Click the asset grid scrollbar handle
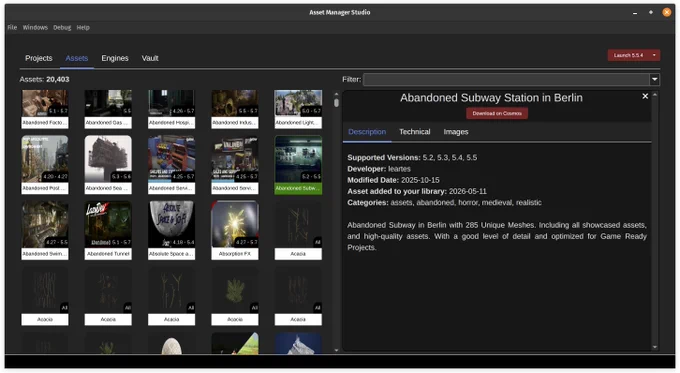Screen dimensions: 680x373 click(x=336, y=102)
